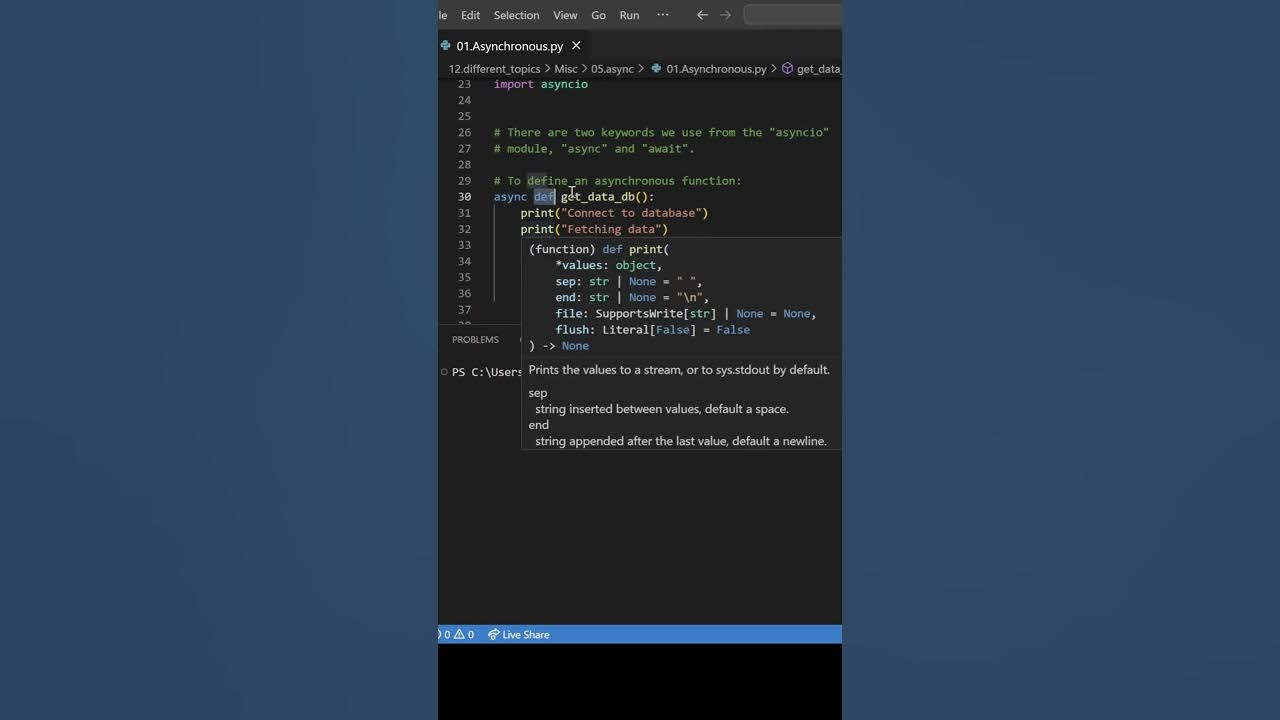Viewport: 1280px width, 720px height.
Task: Click the function name get_data_db
Action: tap(598, 197)
